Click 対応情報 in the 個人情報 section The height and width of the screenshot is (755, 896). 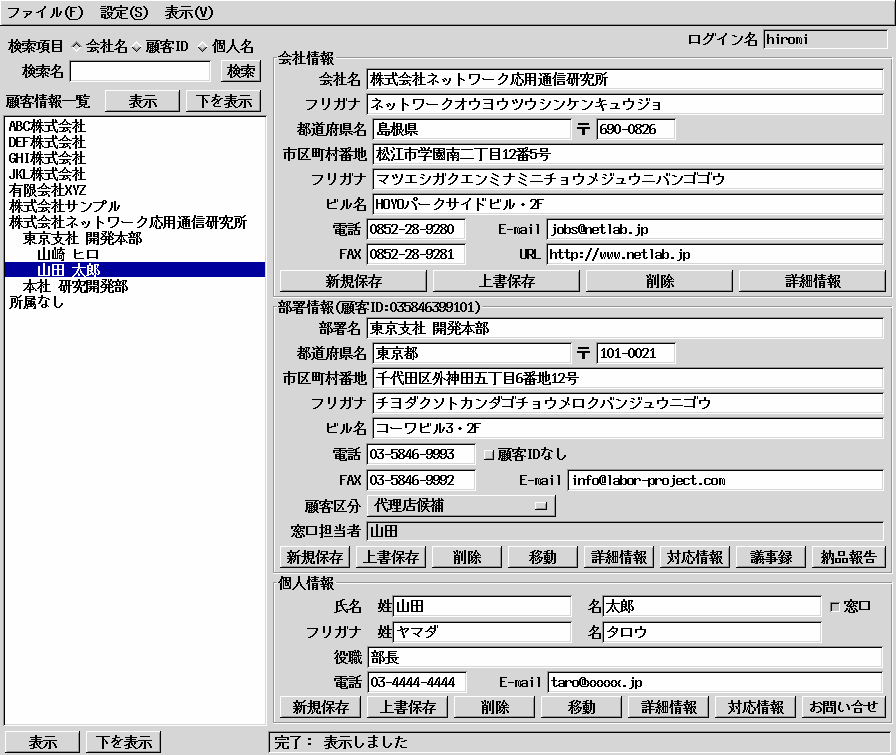point(755,707)
